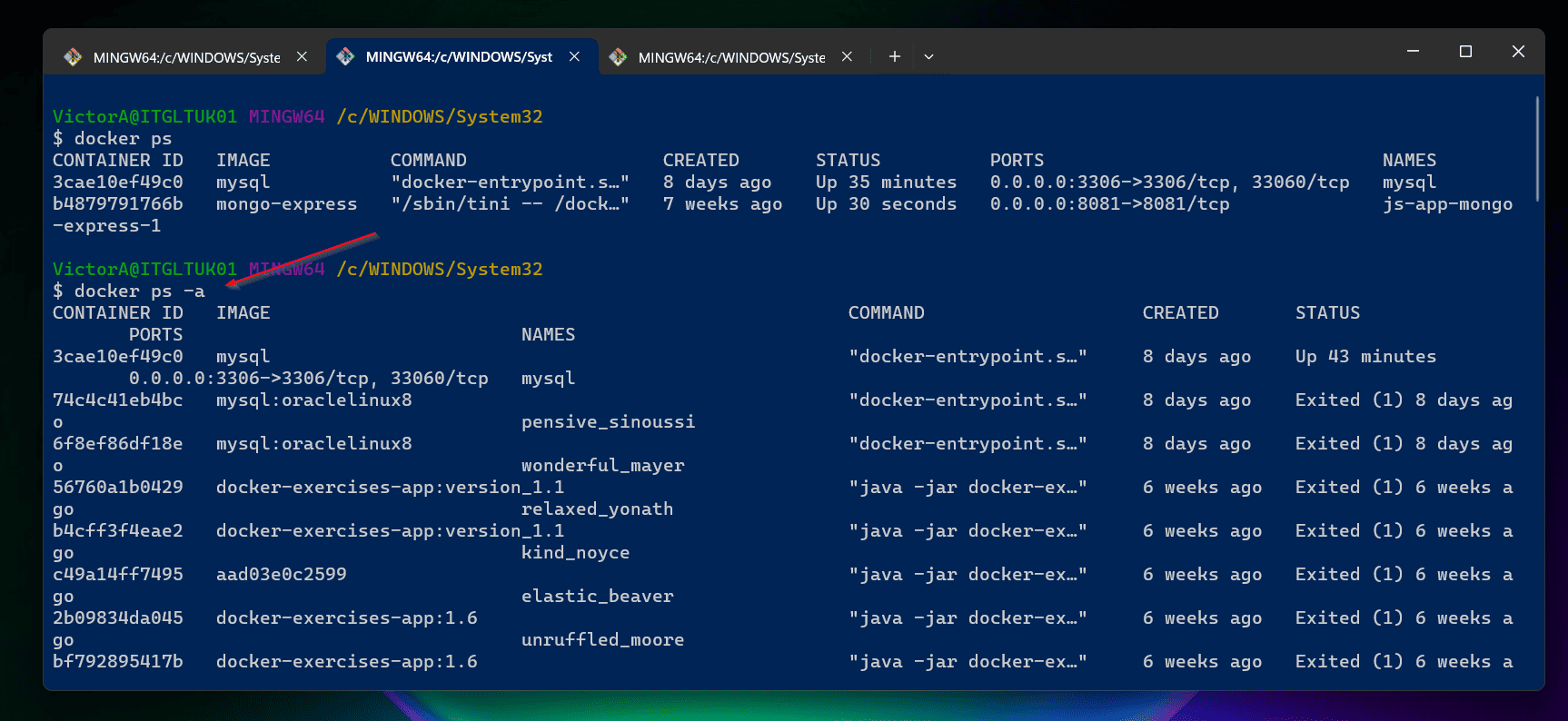Click container name wonderful_mayer
This screenshot has height=721, width=1568.
coord(603,466)
